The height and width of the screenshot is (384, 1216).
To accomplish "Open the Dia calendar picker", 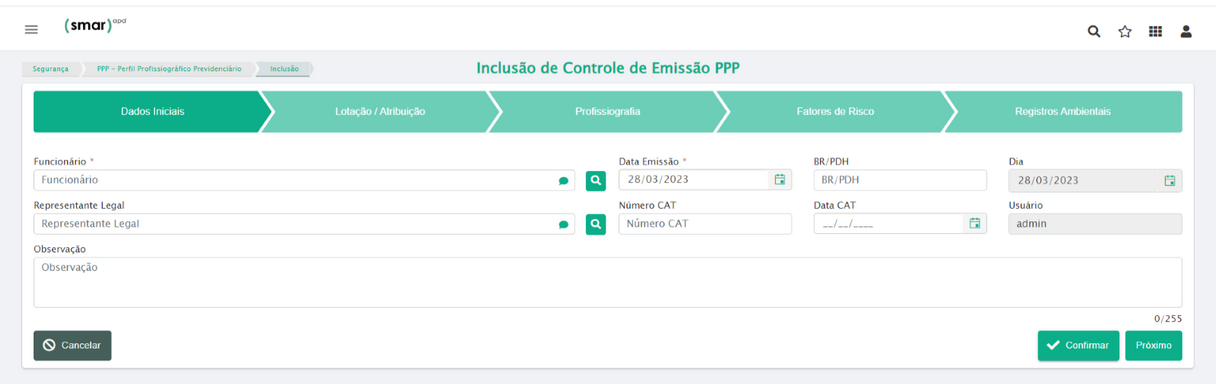I will [x=1170, y=181].
